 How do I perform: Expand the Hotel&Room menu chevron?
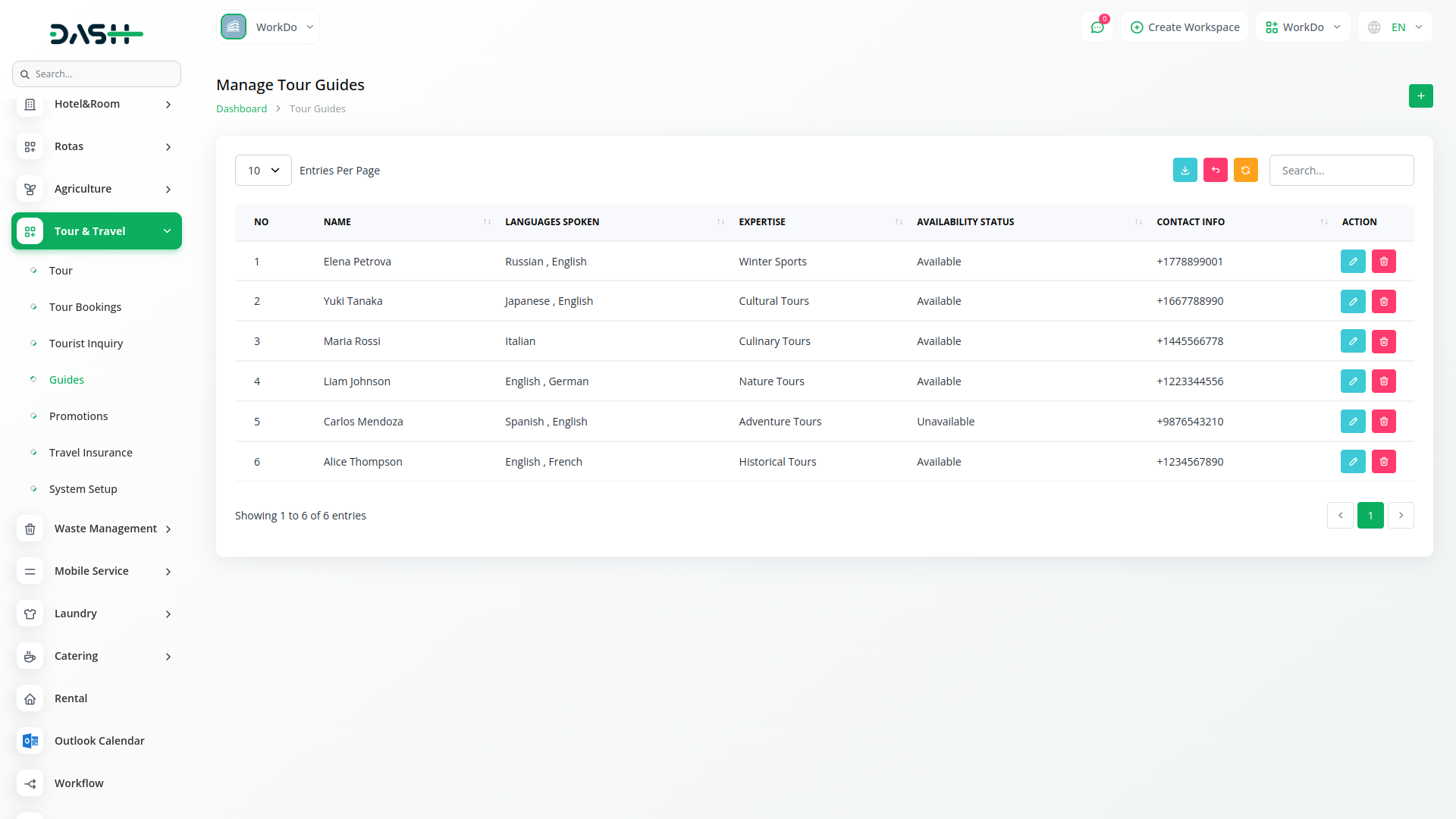pyautogui.click(x=168, y=105)
